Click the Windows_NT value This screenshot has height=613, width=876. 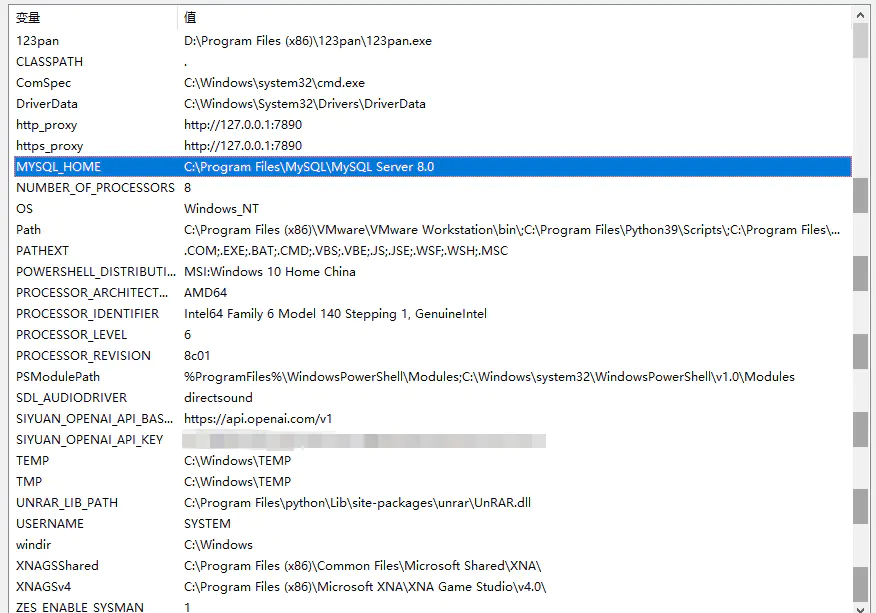point(221,209)
